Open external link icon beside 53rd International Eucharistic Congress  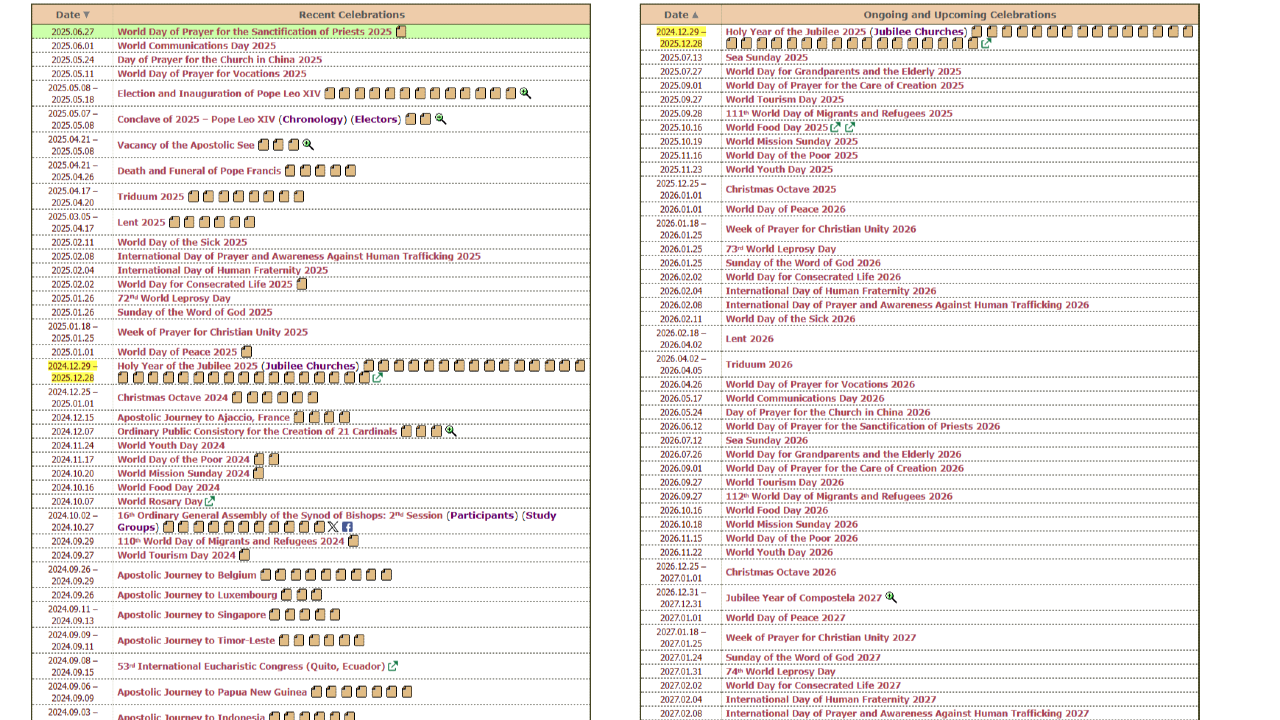(393, 667)
